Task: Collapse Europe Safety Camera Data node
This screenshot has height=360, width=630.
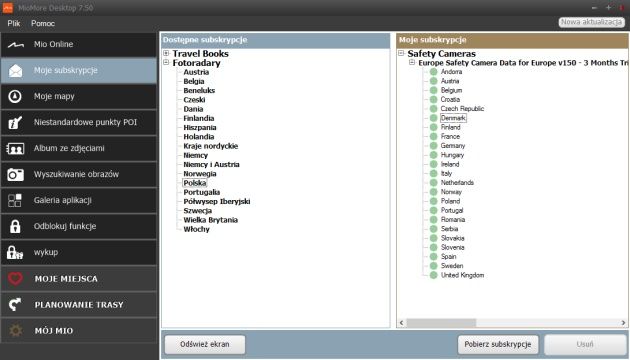Action: click(412, 62)
